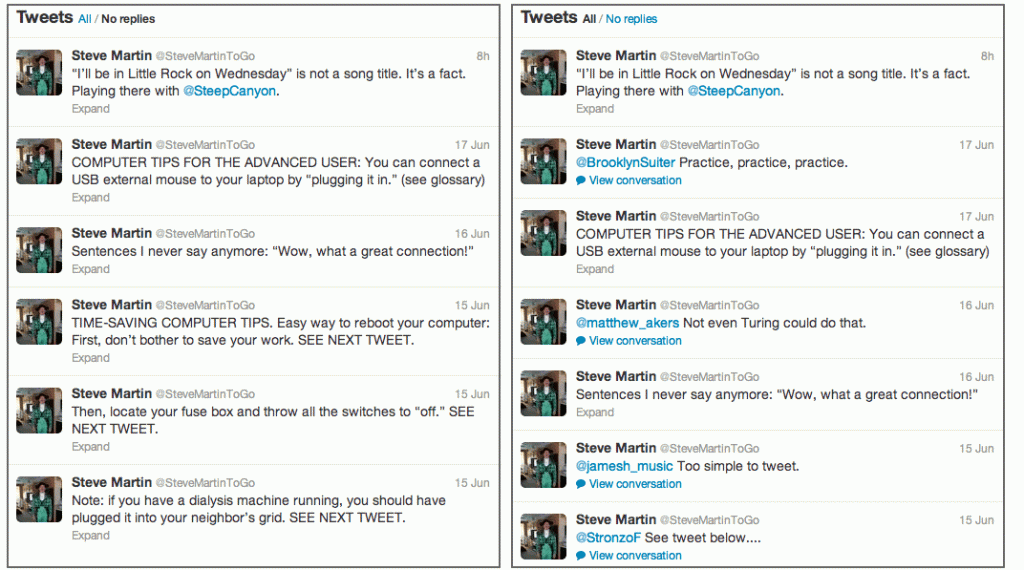The height and width of the screenshot is (570, 1024).
Task: Switch to All tab in left panel
Action: 85,19
